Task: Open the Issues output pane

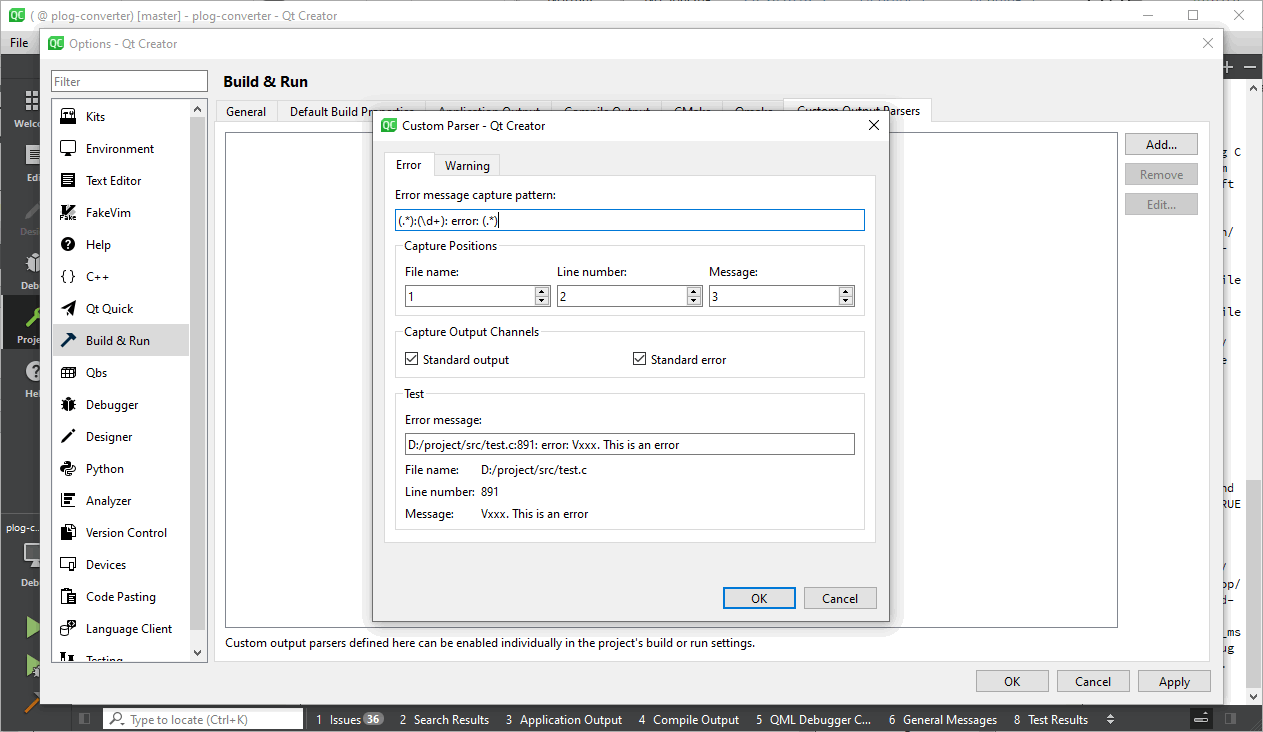Action: [349, 719]
